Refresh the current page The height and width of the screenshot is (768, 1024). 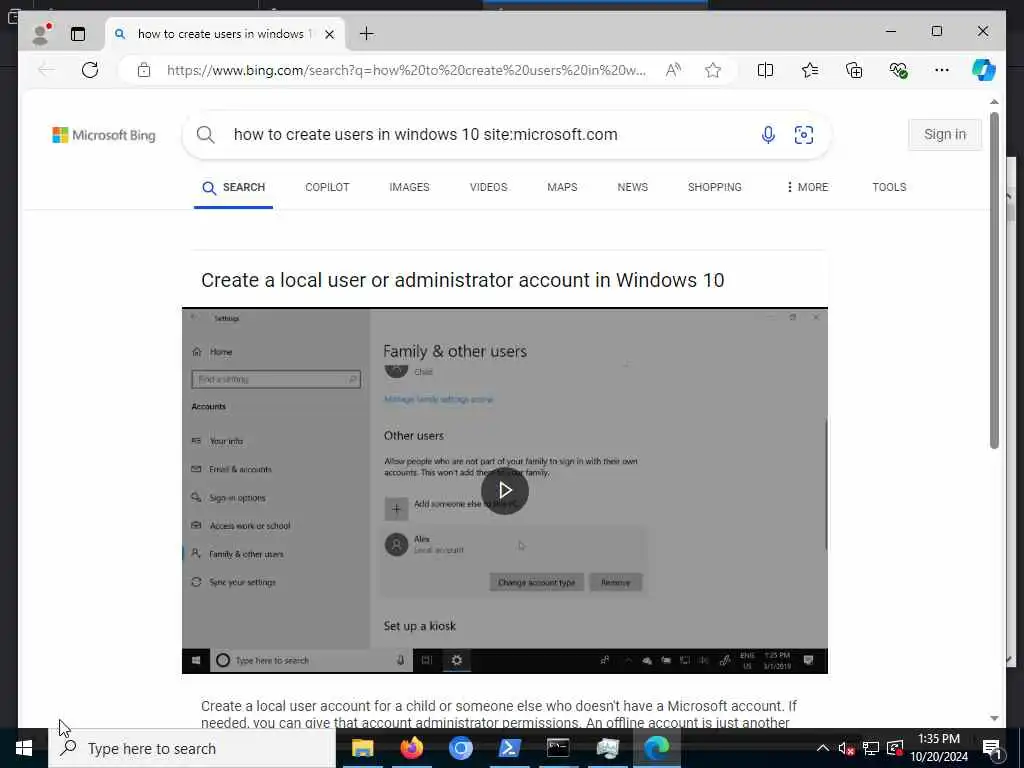pyautogui.click(x=90, y=70)
